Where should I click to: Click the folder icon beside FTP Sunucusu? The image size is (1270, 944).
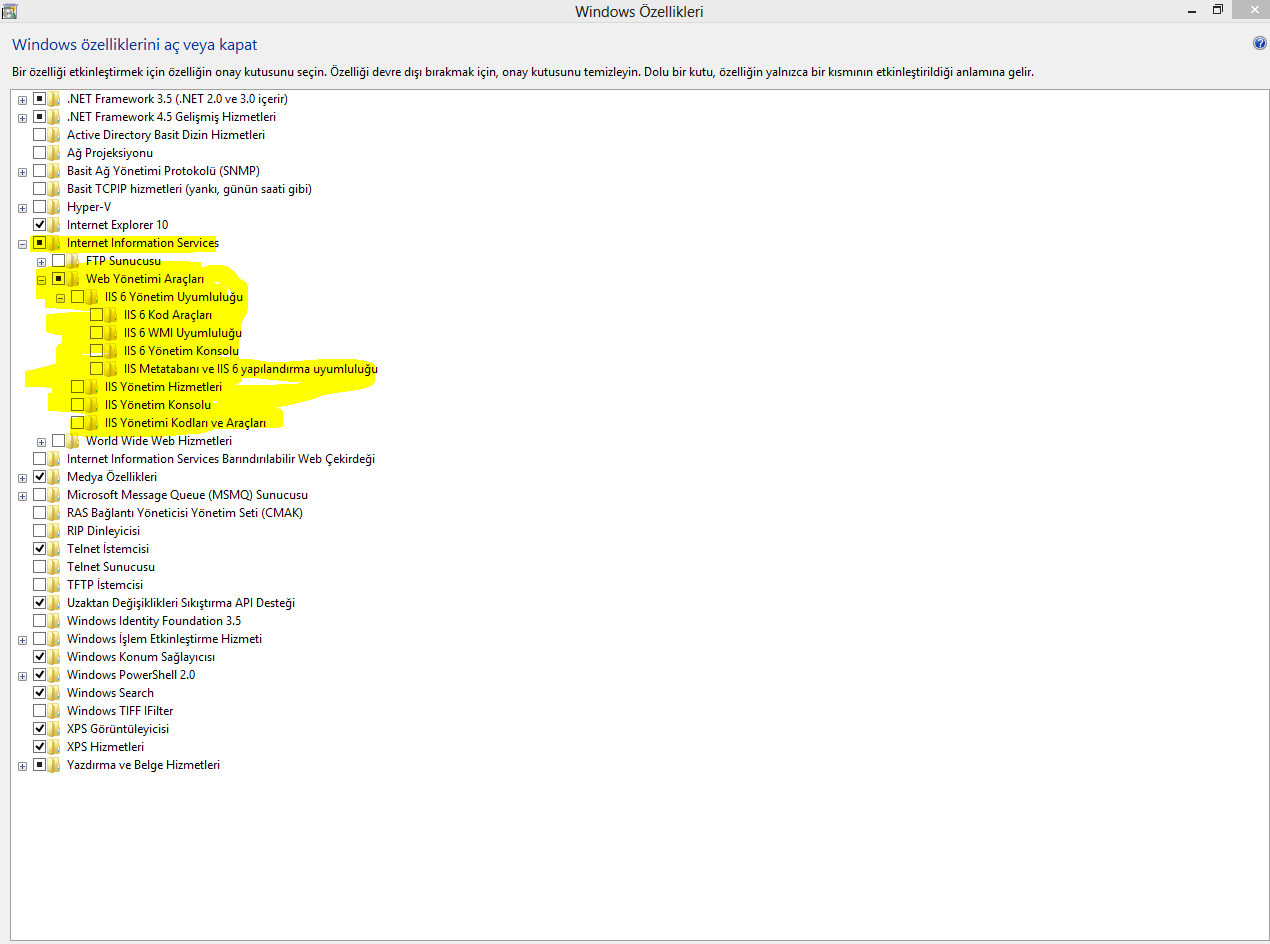(x=74, y=261)
